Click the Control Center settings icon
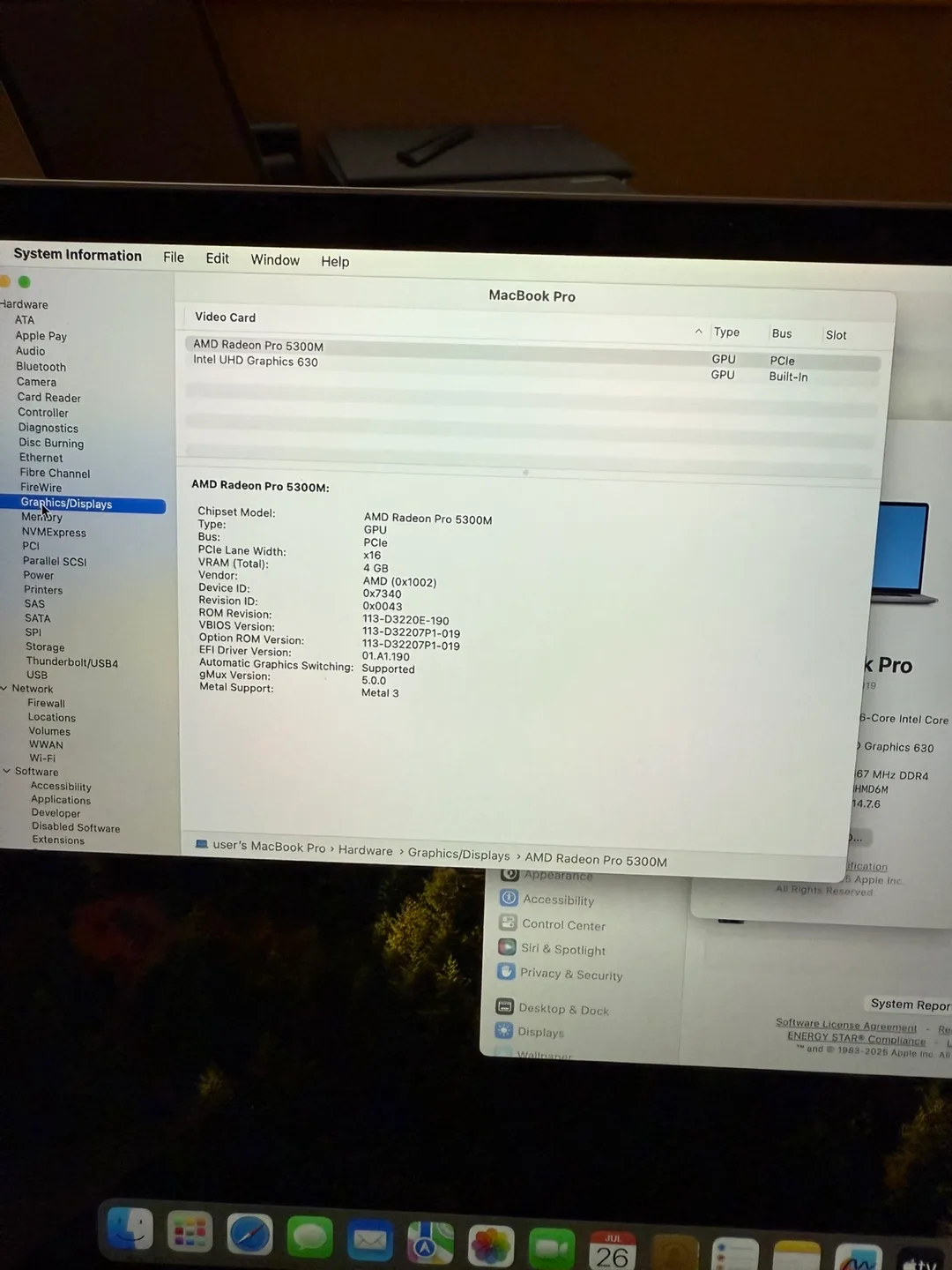The height and width of the screenshot is (1270, 952). pyautogui.click(x=508, y=923)
